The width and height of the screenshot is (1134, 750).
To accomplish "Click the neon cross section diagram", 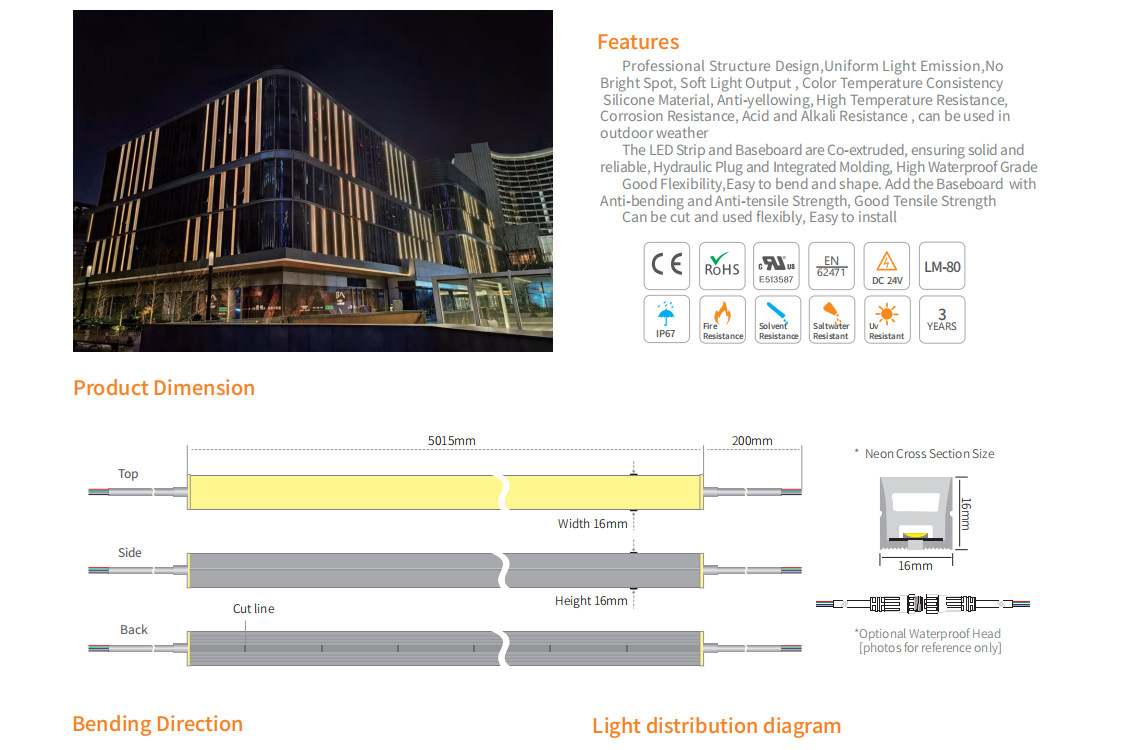I will (914, 513).
